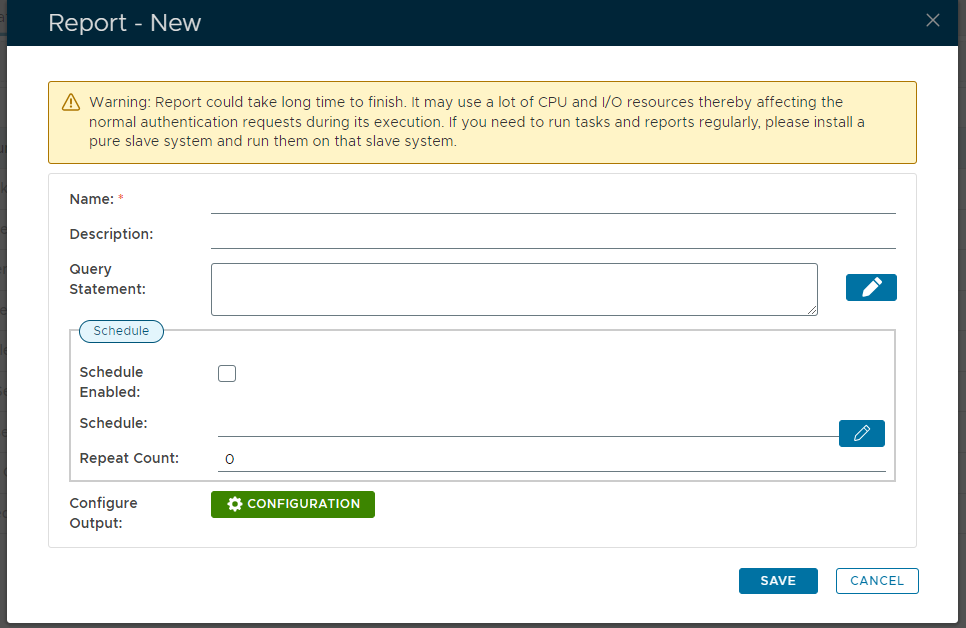The image size is (966, 628).
Task: Open the Query Statement editor pencil button
Action: tap(871, 287)
